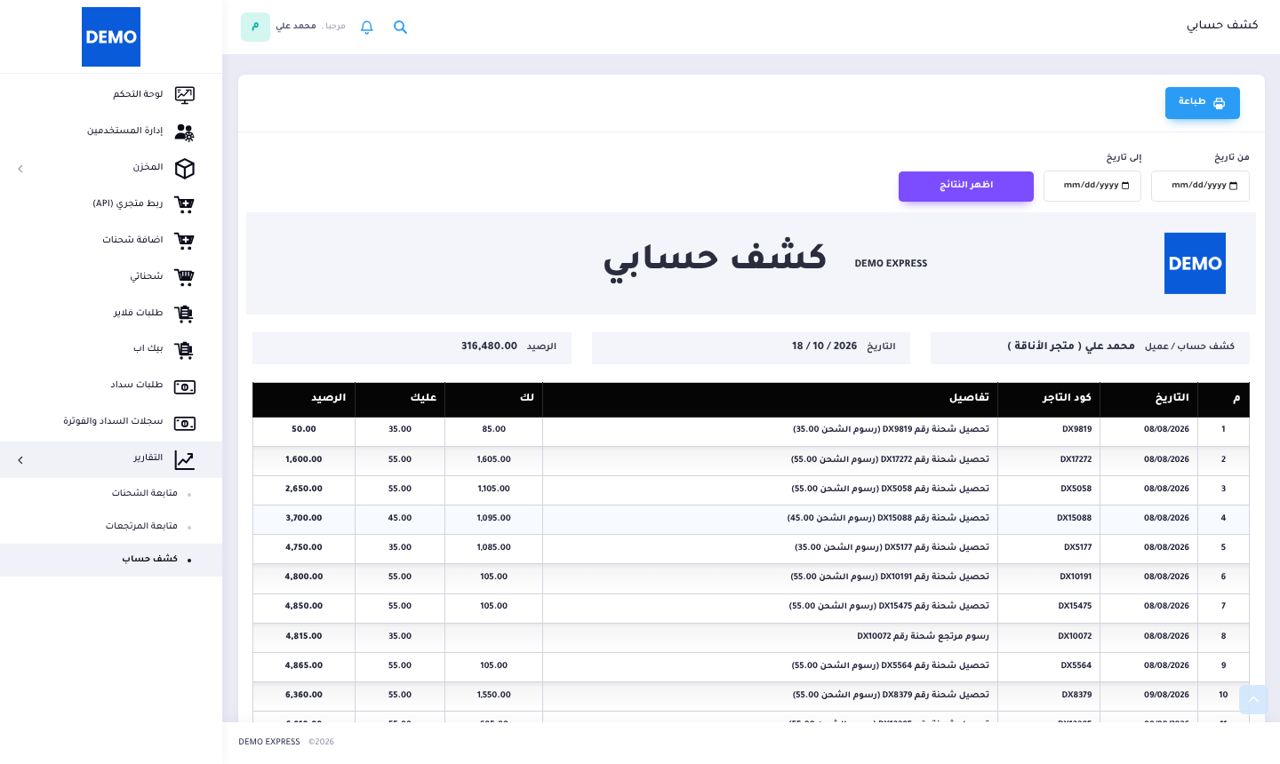Click the DEMO EXPRESS footer text
Viewport: 1280px width, 764px height.
point(269,742)
